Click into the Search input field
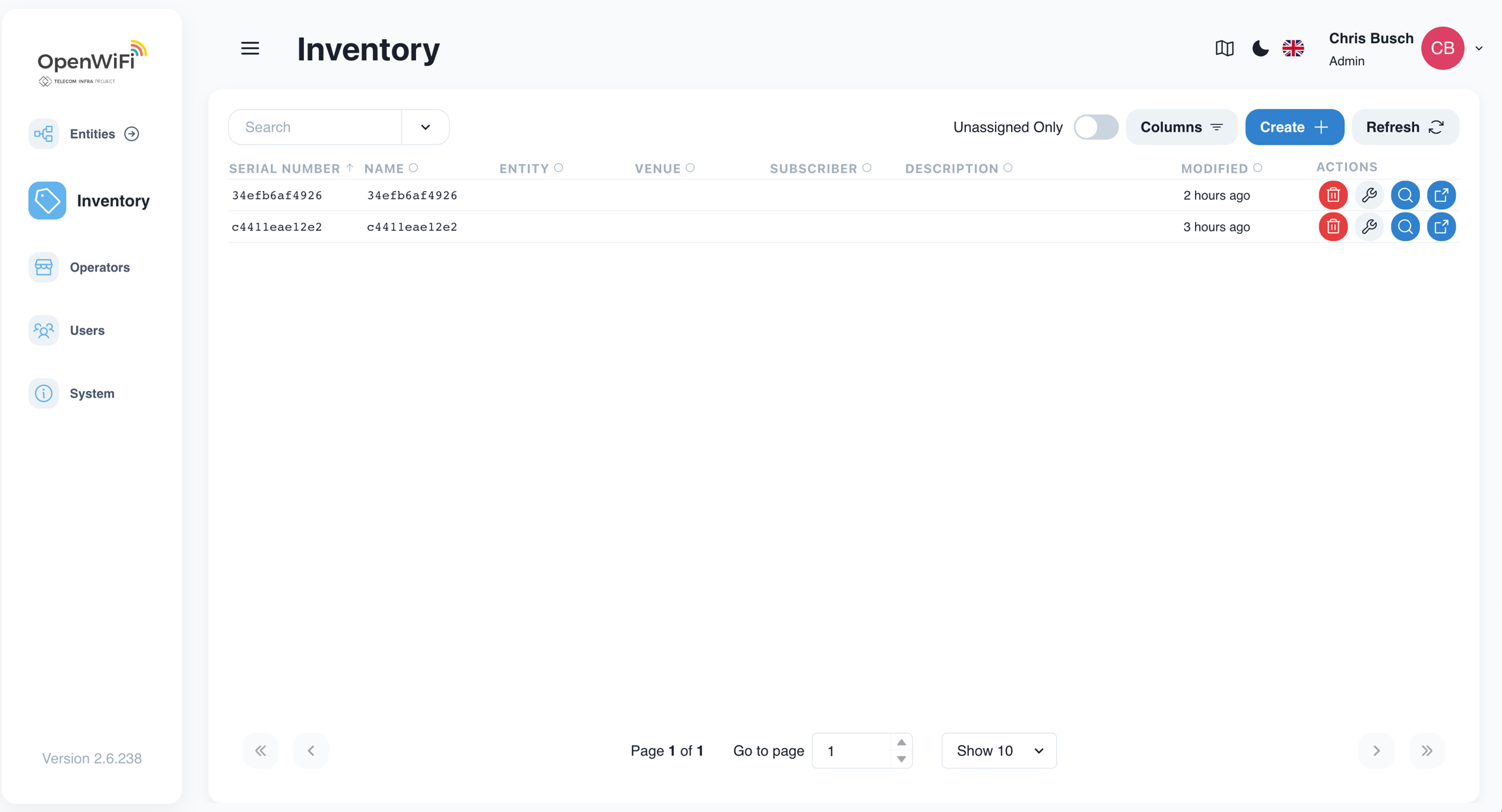Screen dimensions: 1502x812 tap(316, 127)
